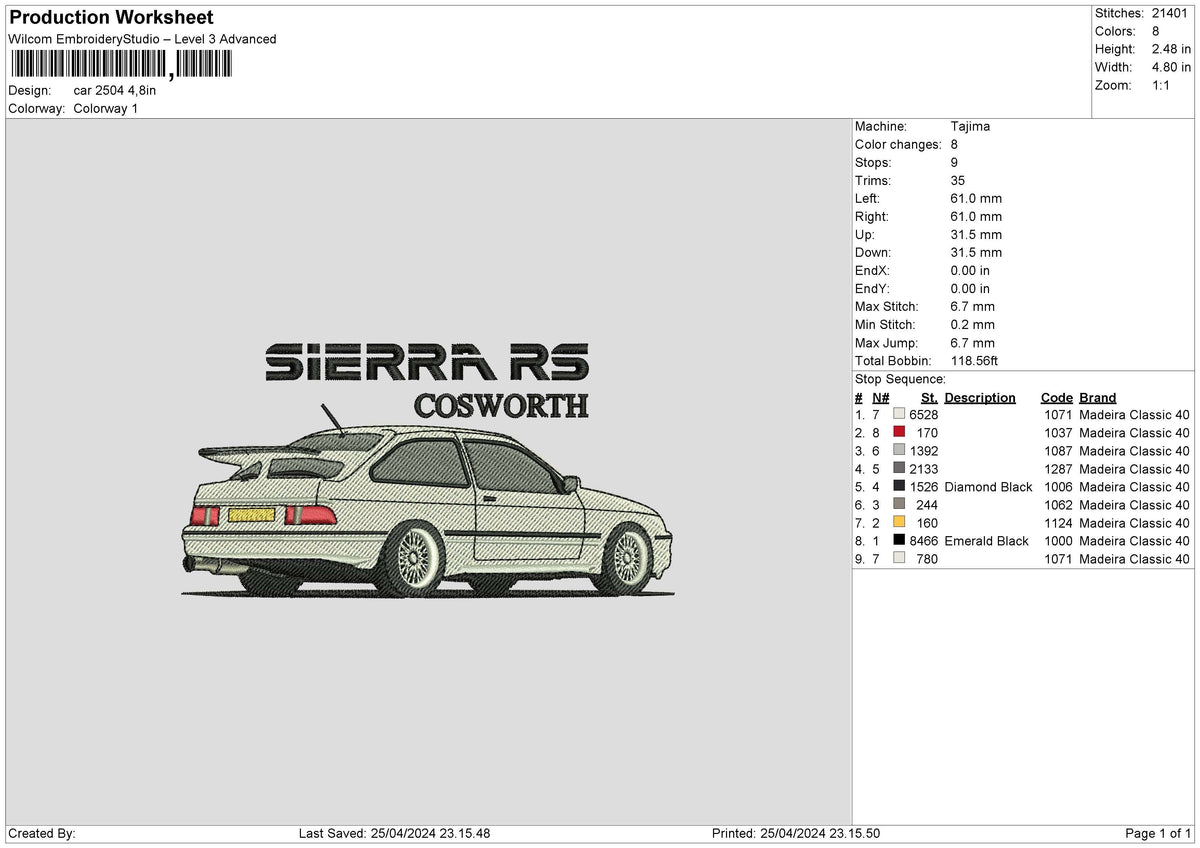
Task: Click the 'Code' column header
Action: point(1056,398)
